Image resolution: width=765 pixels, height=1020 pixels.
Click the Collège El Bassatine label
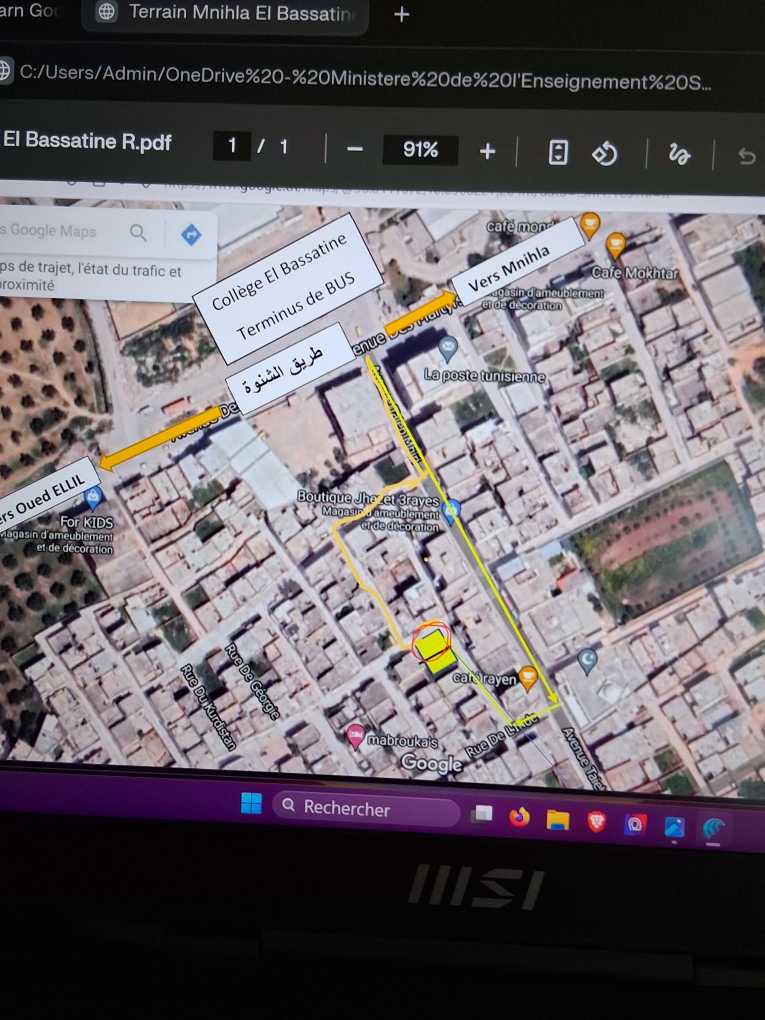pos(279,271)
